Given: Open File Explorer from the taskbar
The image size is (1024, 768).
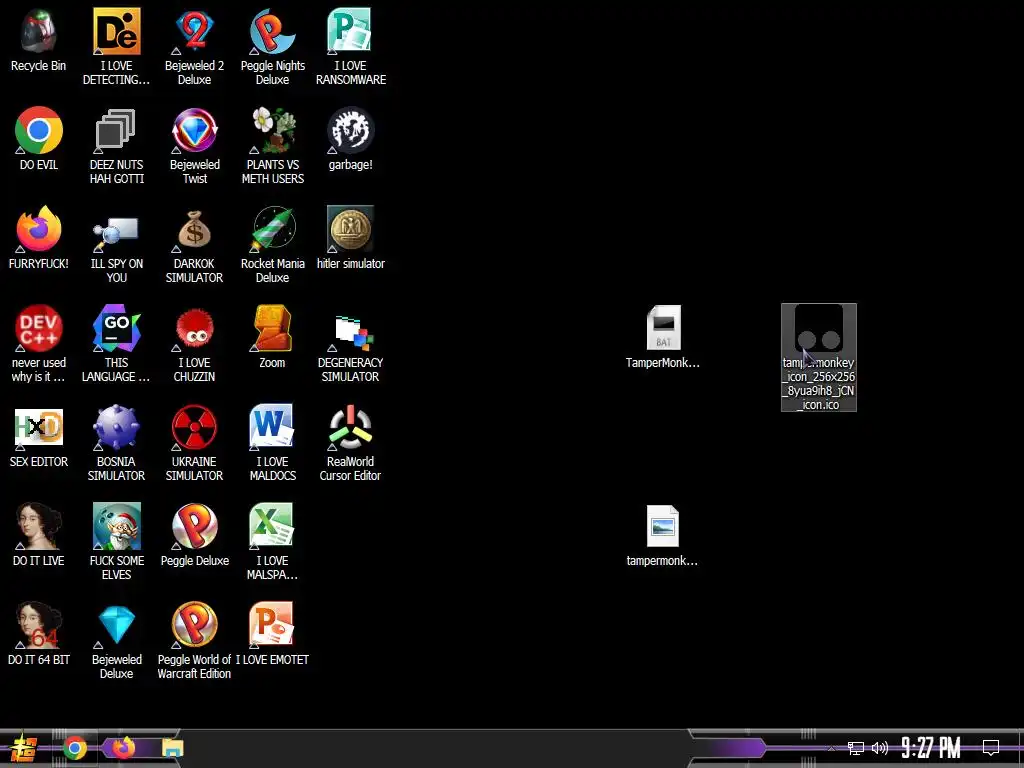Looking at the screenshot, I should point(172,748).
